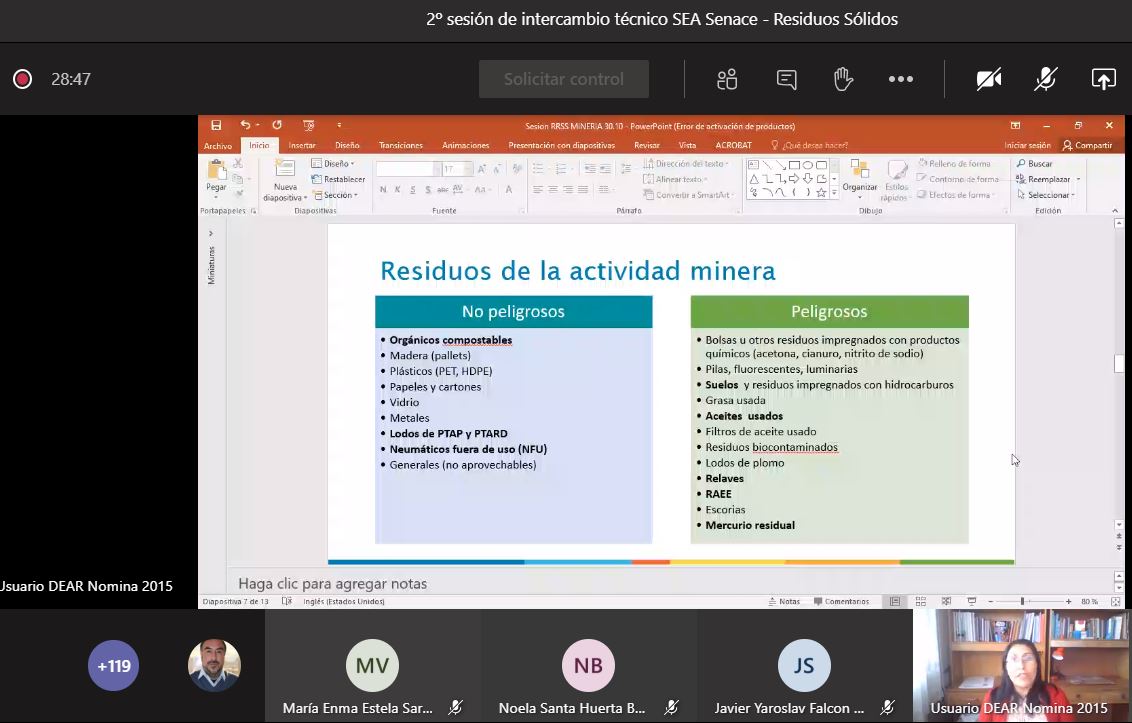Click the PowerPoint save icon

tap(216, 126)
